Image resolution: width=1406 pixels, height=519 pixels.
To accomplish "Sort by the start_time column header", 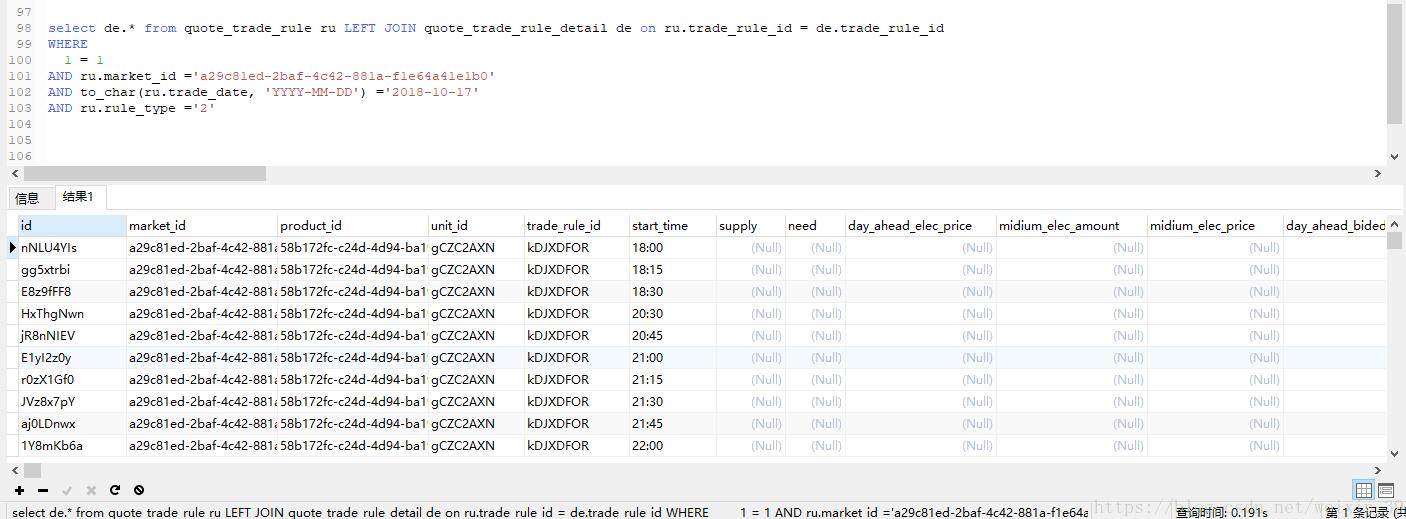I will click(x=660, y=226).
